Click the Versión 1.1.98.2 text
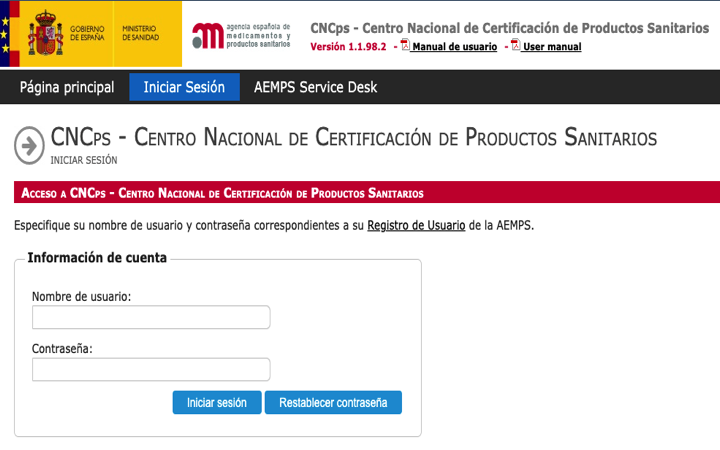The width and height of the screenshot is (720, 450). pos(348,47)
